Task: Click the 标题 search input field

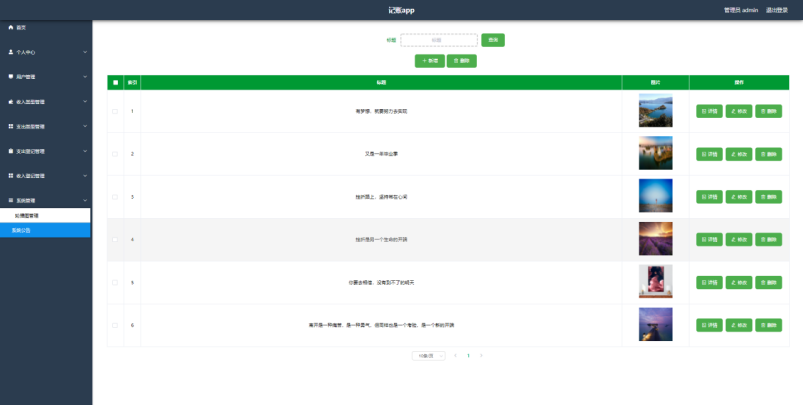Action: coord(438,40)
